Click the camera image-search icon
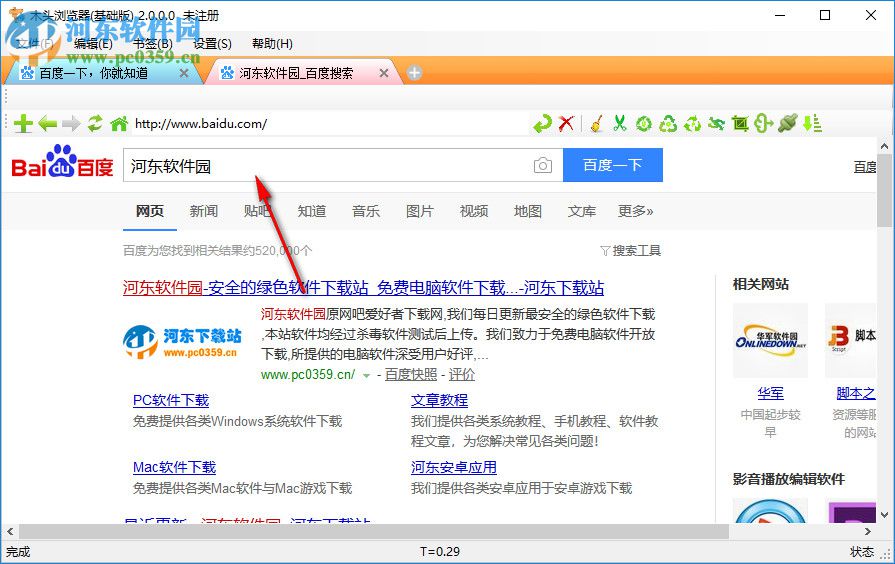The image size is (895, 564). point(543,166)
